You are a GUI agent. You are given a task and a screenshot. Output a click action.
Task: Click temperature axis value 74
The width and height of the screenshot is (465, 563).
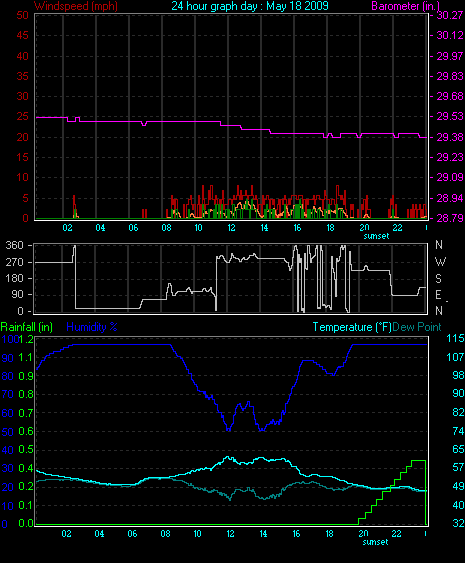[458, 431]
